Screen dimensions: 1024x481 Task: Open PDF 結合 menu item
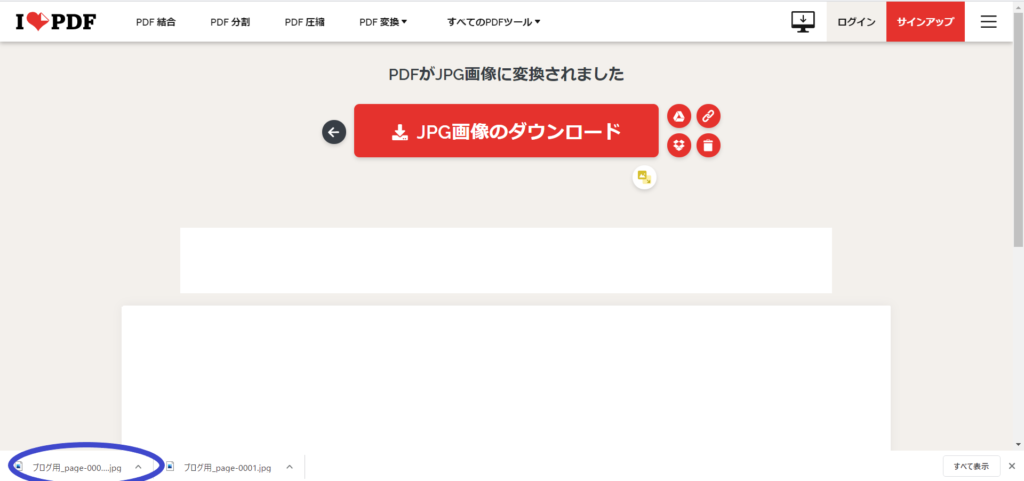pyautogui.click(x=155, y=22)
